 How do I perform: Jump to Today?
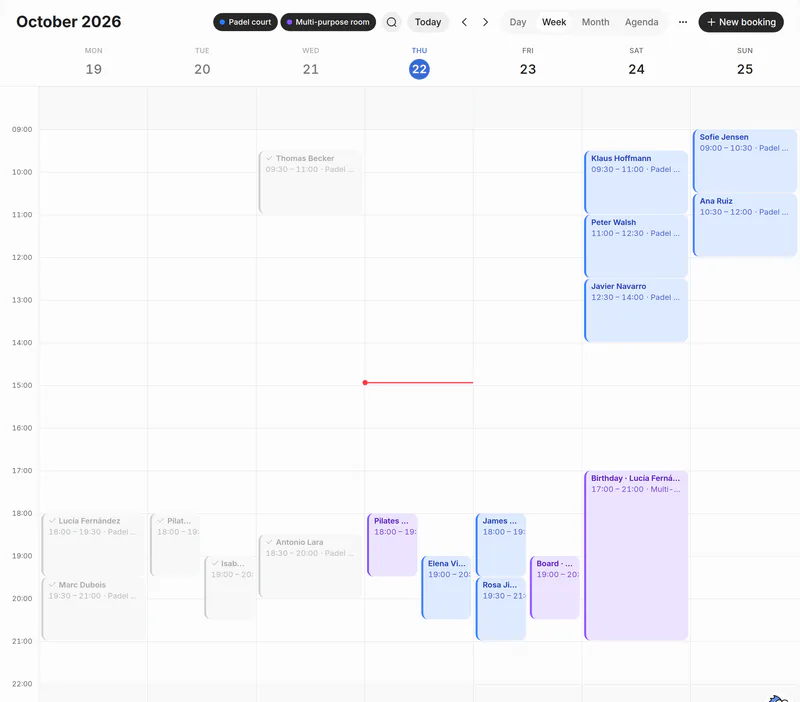pos(428,22)
